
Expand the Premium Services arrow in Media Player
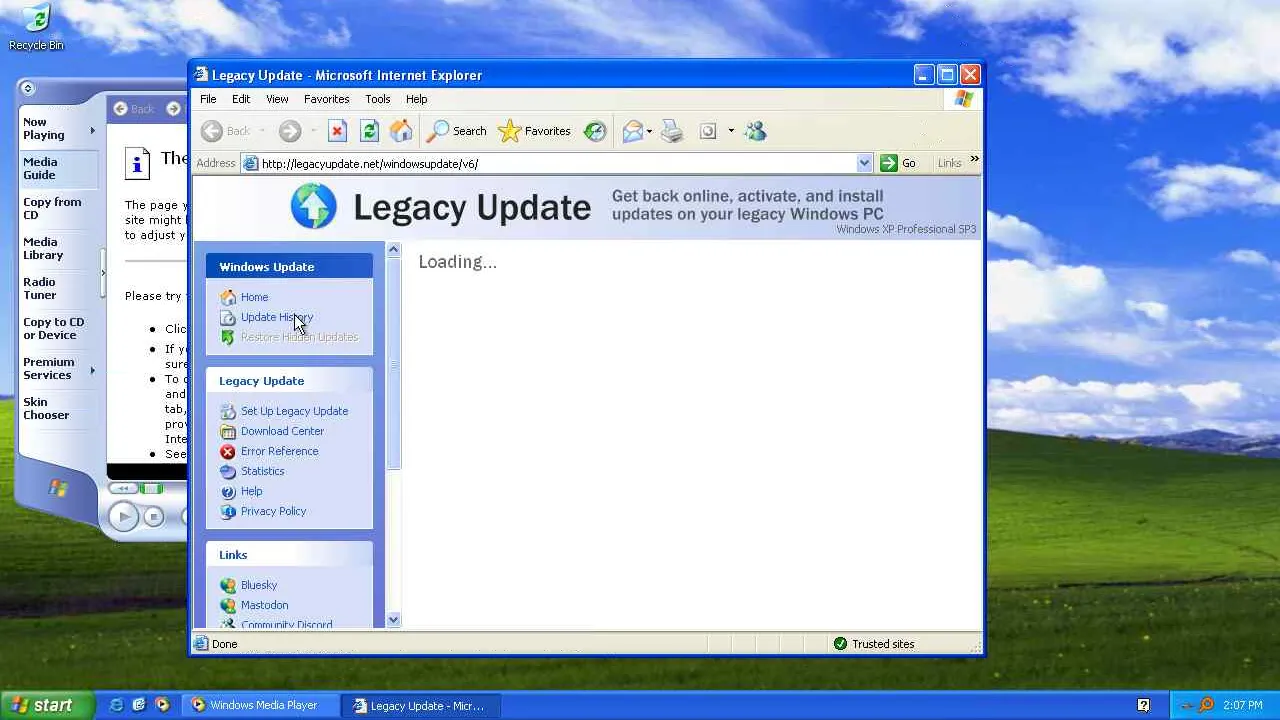point(93,370)
